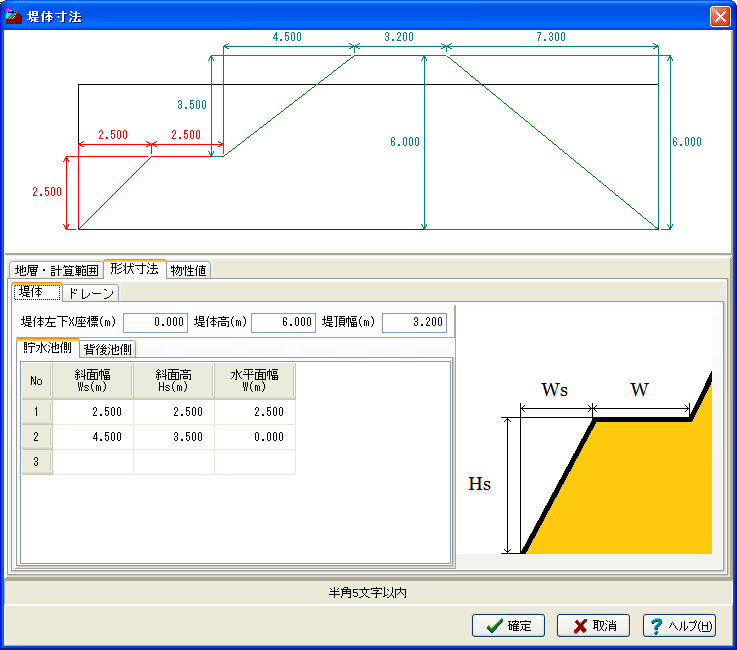Click the 堤体寸法 app icon in title bar
737x650 pixels.
pos(14,16)
